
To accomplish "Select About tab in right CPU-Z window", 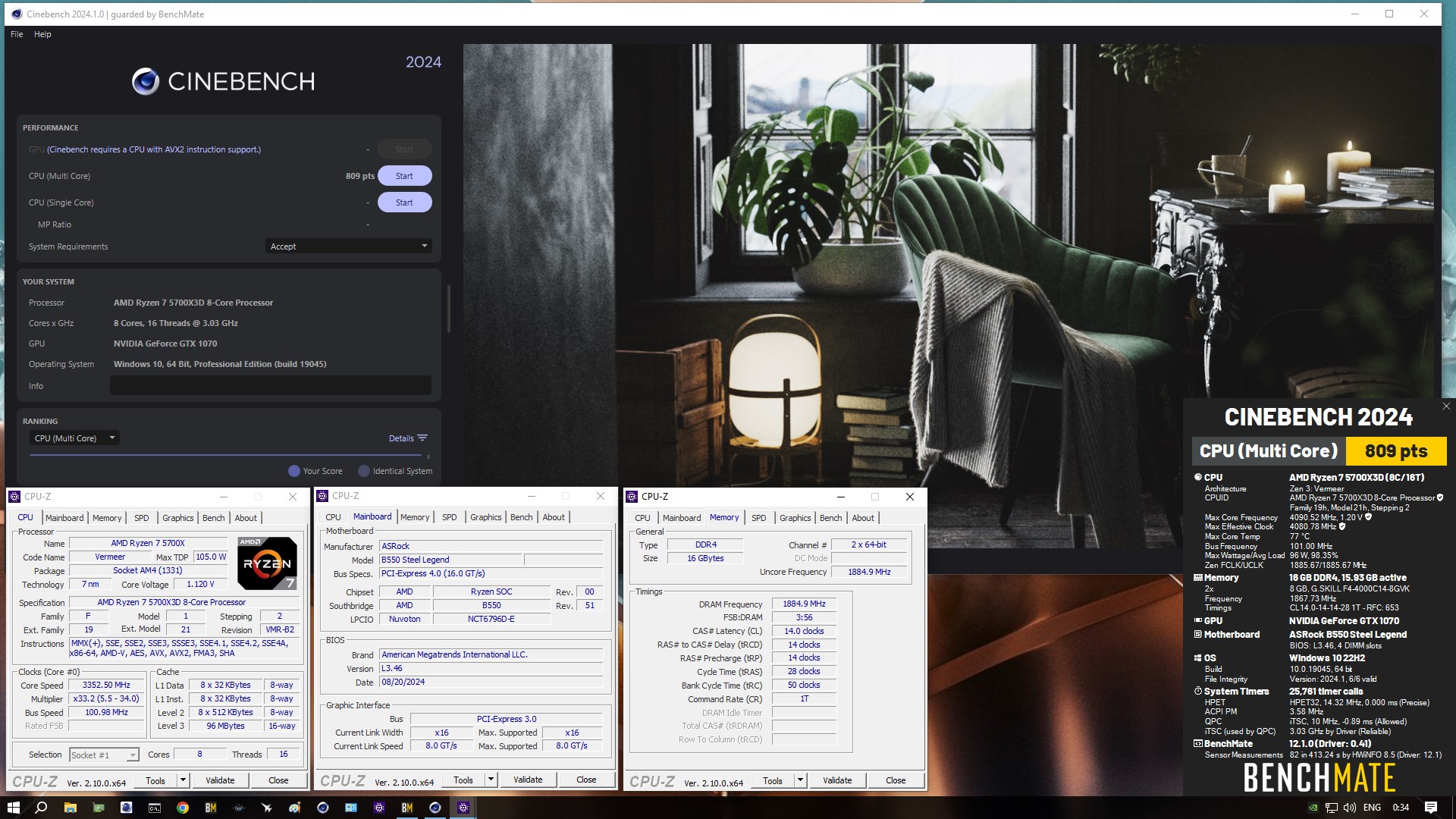I will point(863,518).
